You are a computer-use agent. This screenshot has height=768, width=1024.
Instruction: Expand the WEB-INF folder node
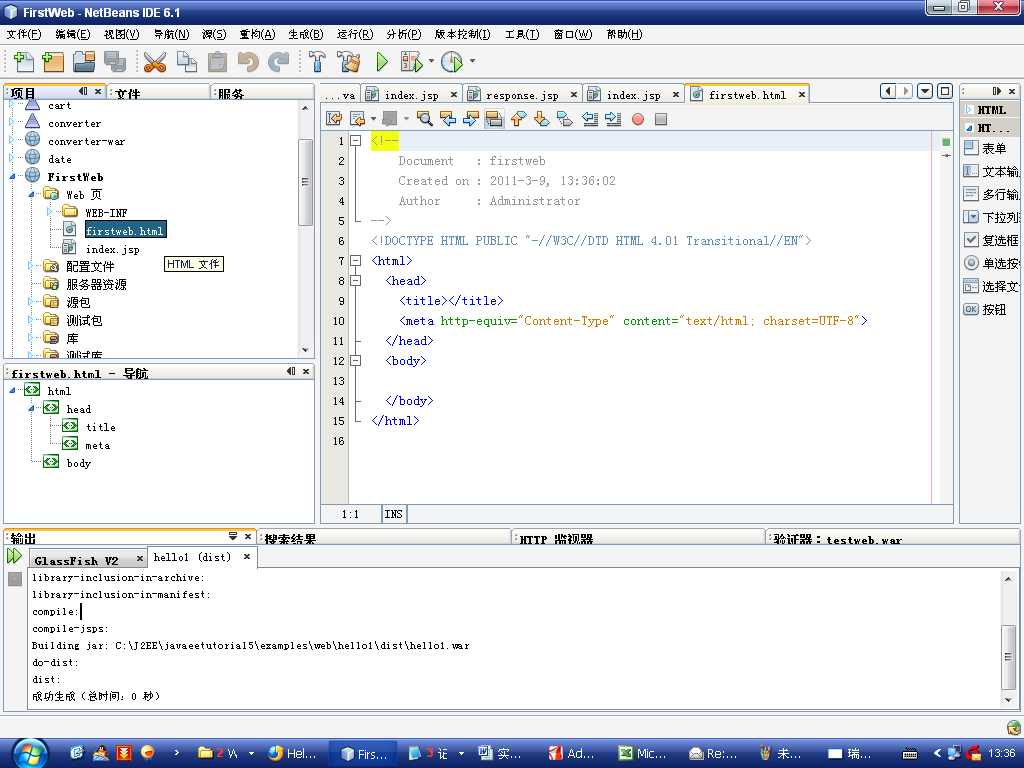point(50,212)
